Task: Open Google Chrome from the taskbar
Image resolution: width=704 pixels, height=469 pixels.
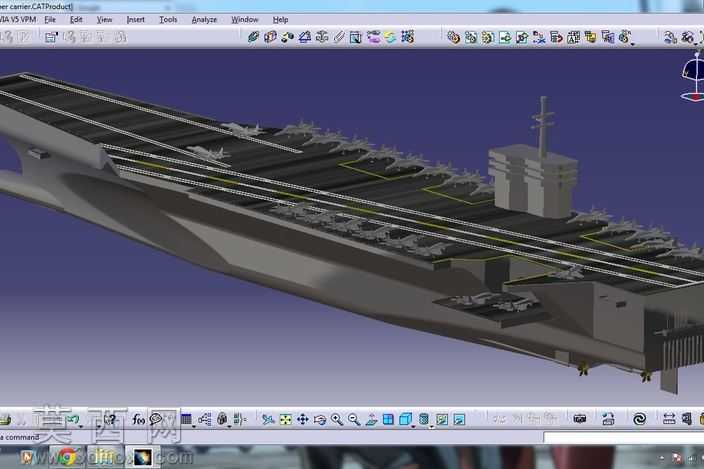Action: (x=67, y=457)
